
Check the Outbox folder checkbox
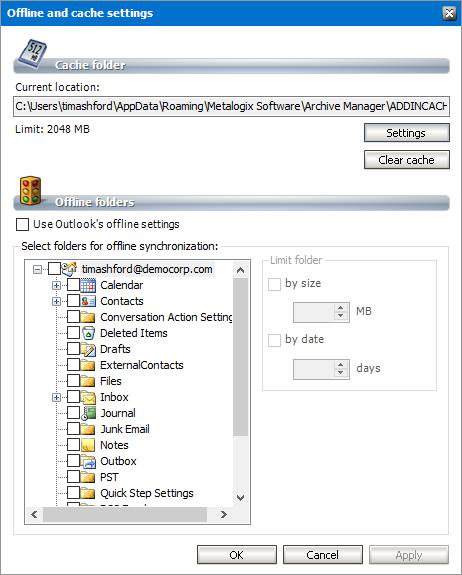(73, 461)
